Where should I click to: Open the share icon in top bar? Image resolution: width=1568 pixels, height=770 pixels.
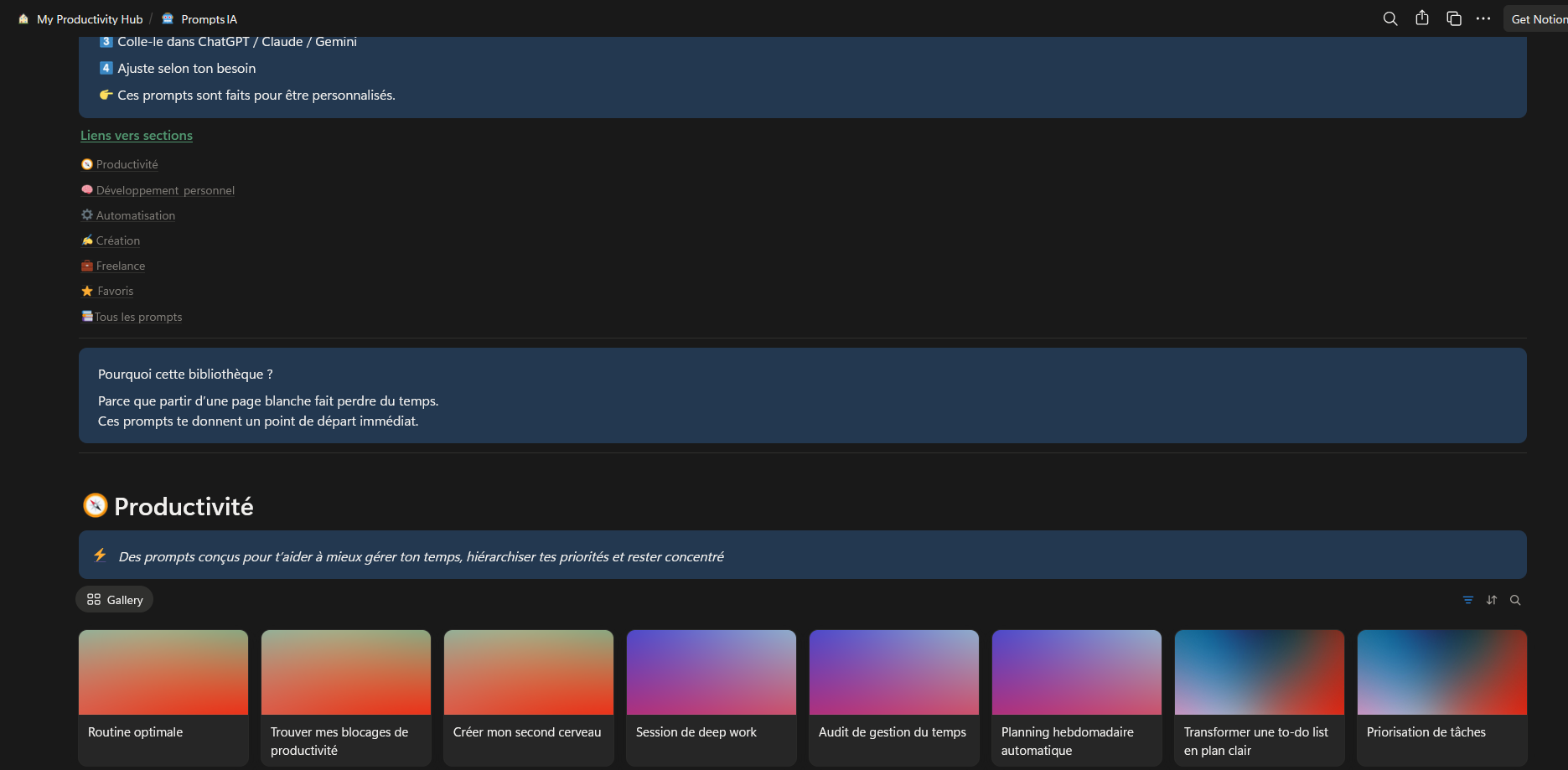[1422, 18]
